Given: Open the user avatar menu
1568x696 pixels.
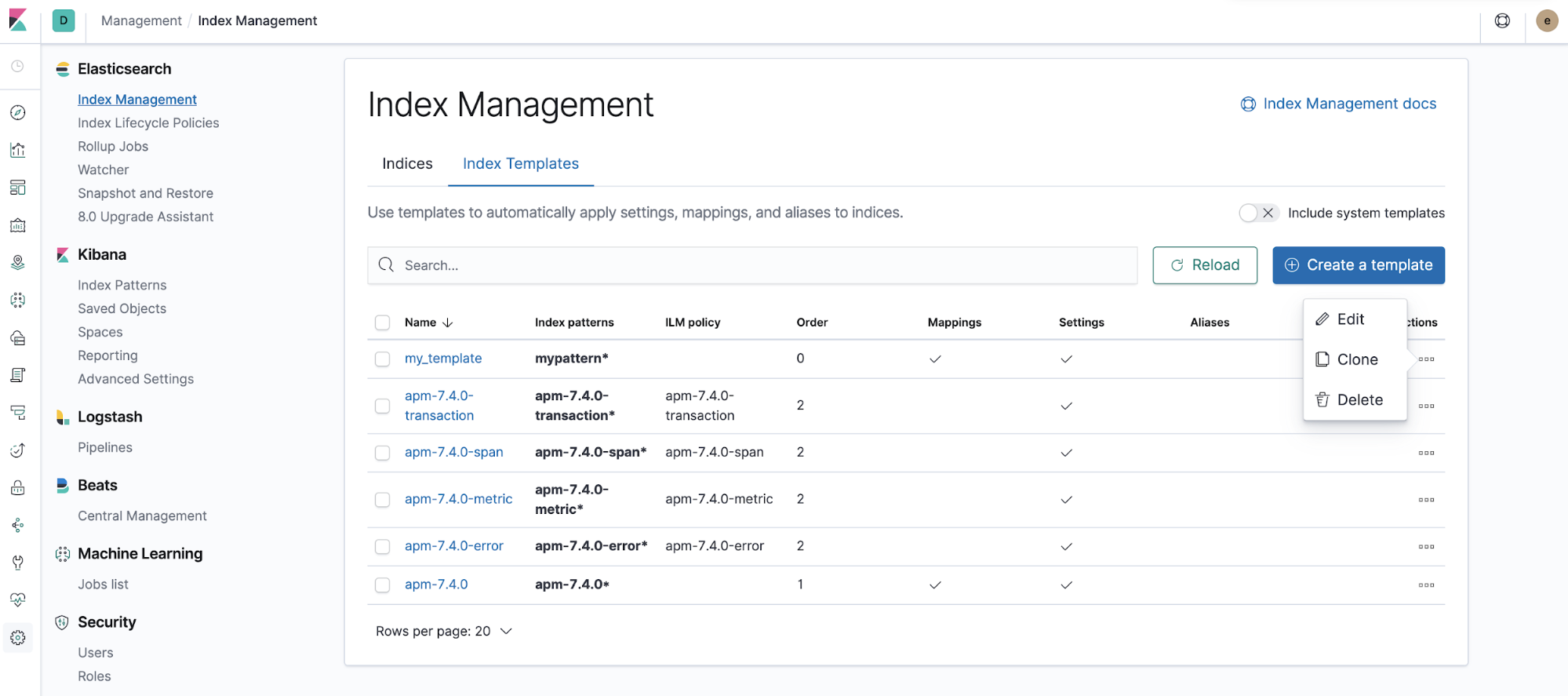Looking at the screenshot, I should point(1547,21).
